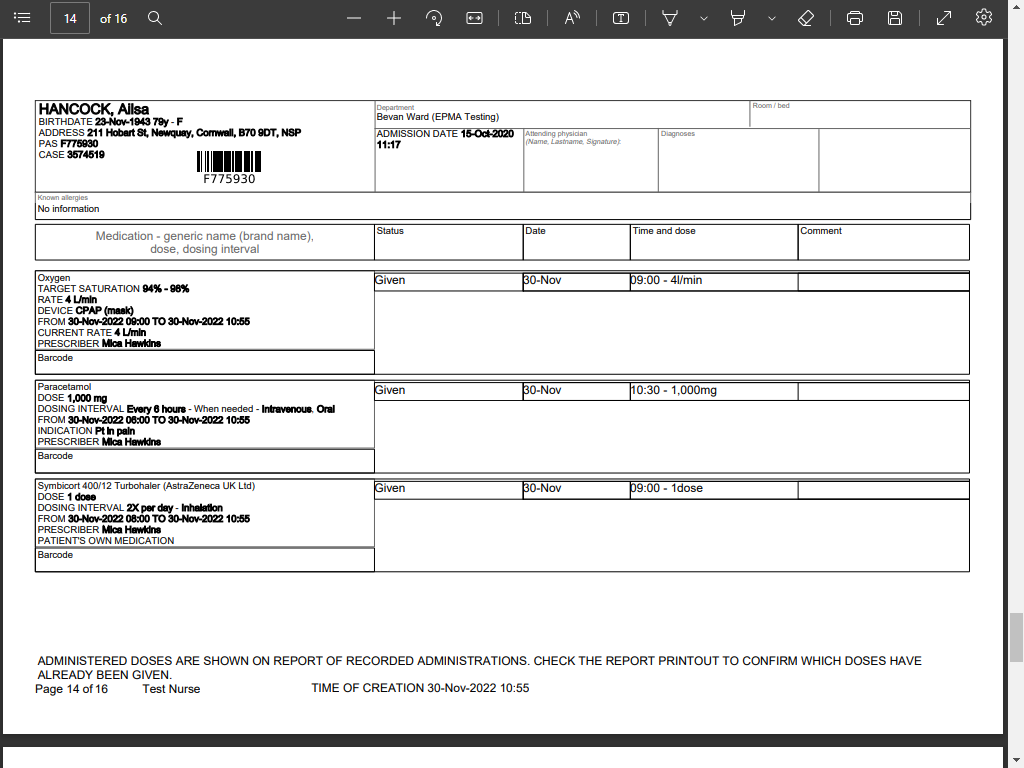This screenshot has width=1024, height=768.
Task: Start read aloud
Action: click(x=572, y=18)
